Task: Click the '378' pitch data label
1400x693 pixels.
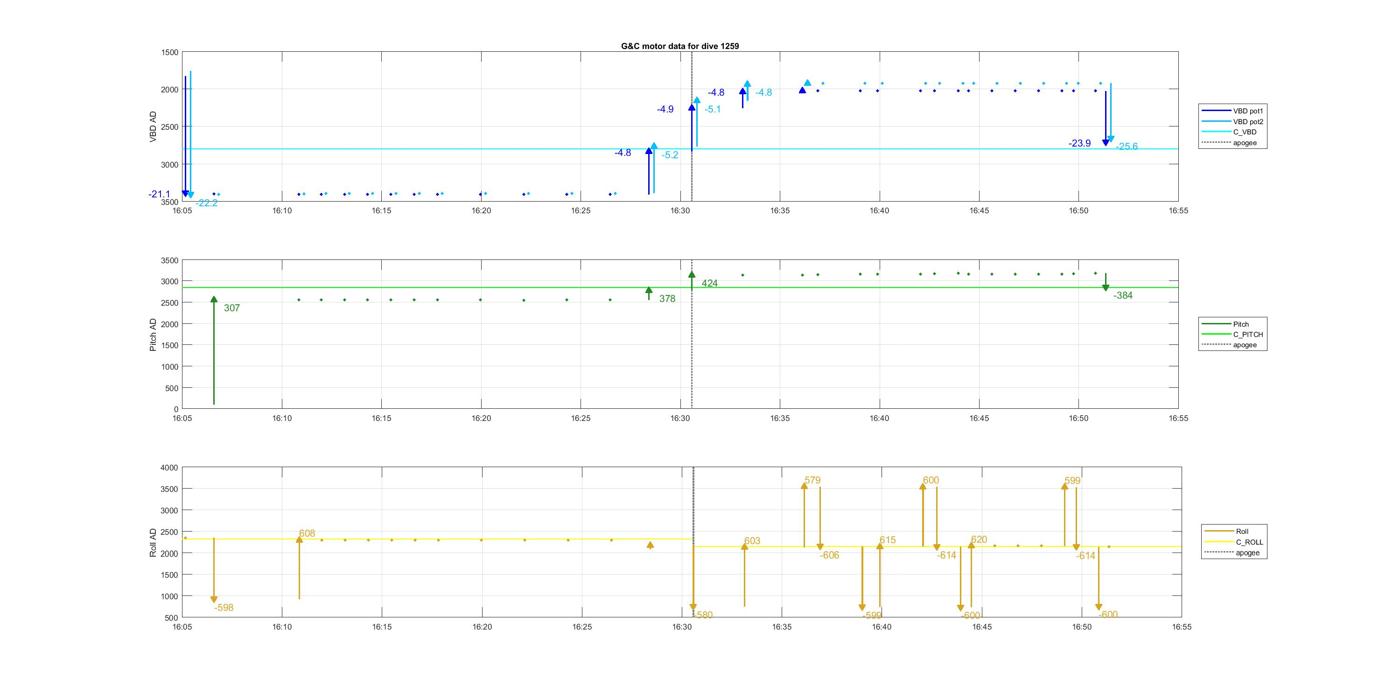Action: 667,298
